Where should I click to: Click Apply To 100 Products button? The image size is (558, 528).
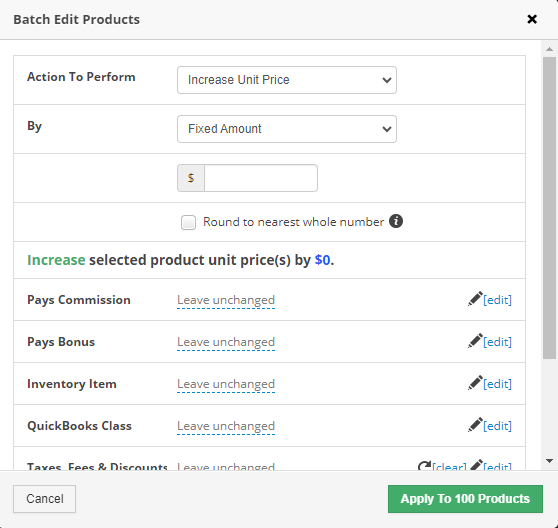[x=465, y=499]
